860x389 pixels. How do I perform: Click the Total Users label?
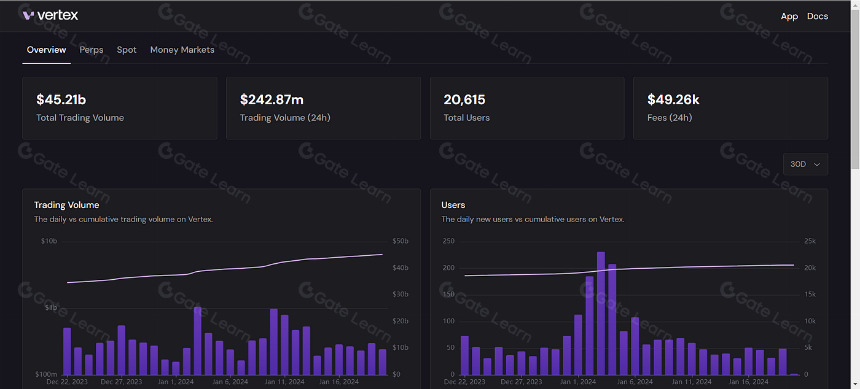466,117
